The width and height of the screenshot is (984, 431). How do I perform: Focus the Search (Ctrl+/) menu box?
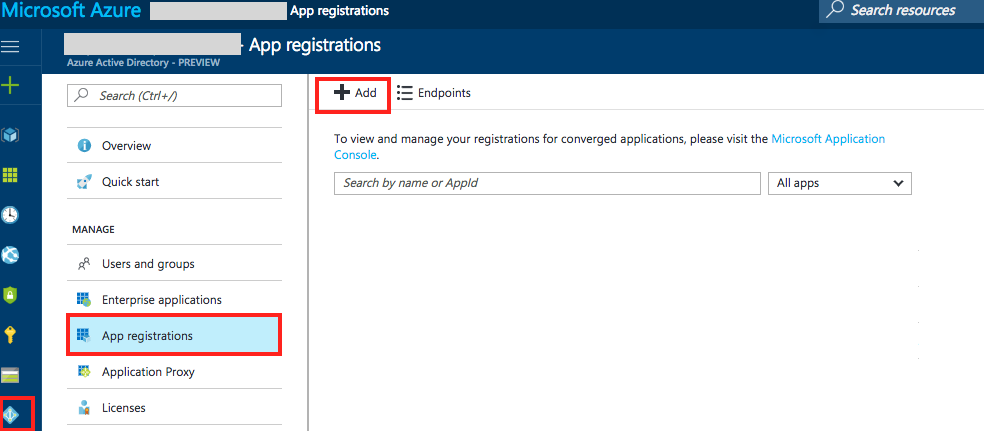point(174,95)
